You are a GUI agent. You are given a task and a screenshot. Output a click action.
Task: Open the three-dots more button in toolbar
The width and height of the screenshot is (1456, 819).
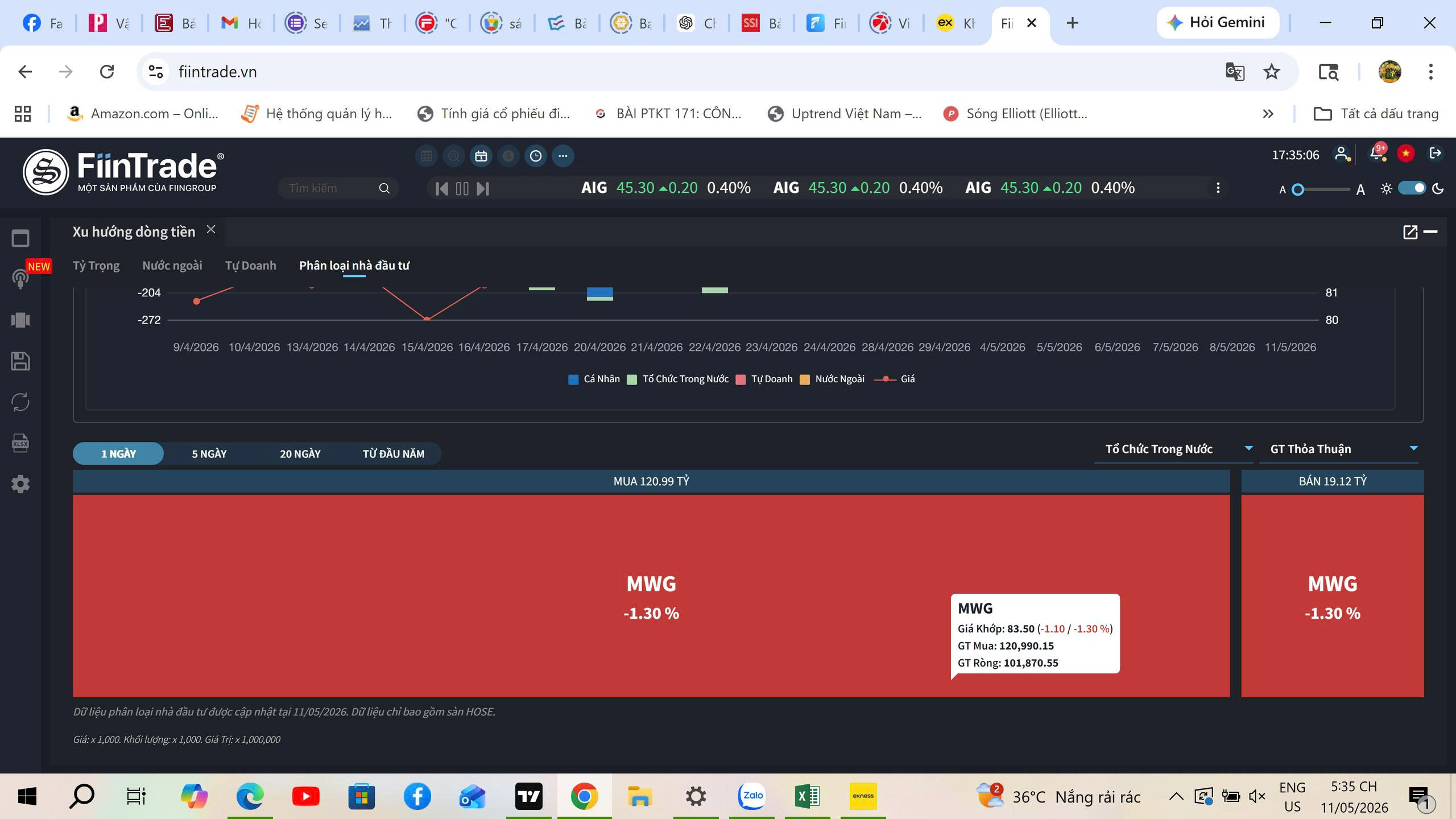[x=563, y=156]
